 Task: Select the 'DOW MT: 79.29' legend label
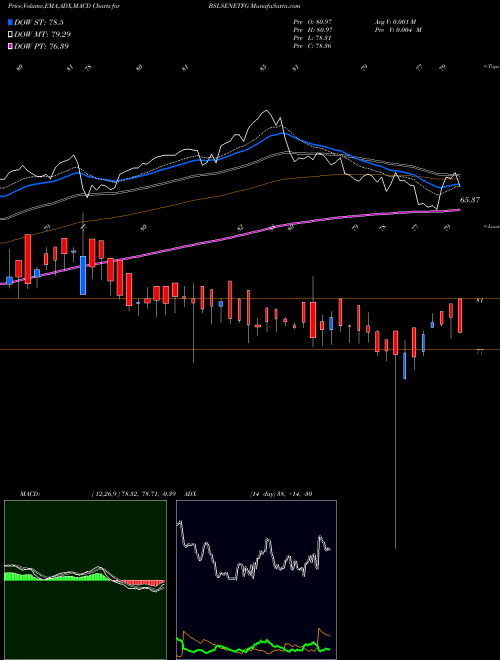pyautogui.click(x=42, y=35)
